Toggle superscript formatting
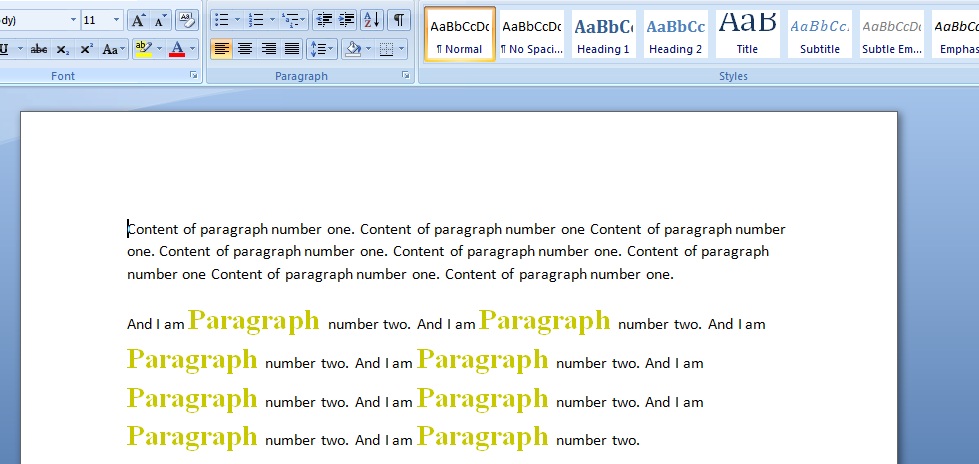Image resolution: width=979 pixels, height=464 pixels. pyautogui.click(x=87, y=49)
